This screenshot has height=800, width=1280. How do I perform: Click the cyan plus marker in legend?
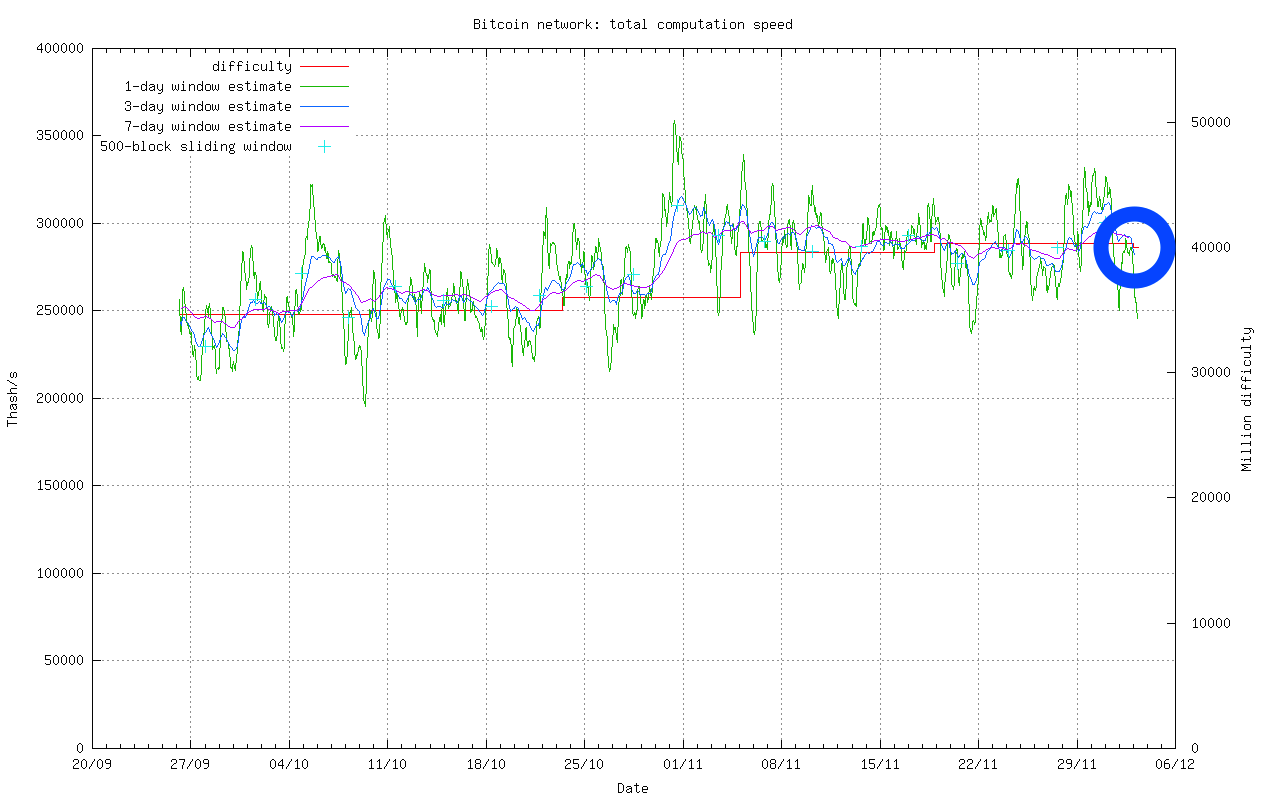(x=324, y=147)
